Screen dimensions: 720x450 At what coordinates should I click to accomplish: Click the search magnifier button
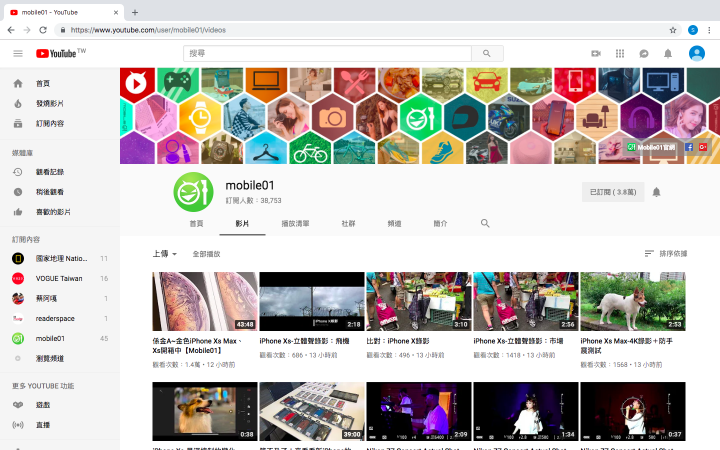pos(487,53)
